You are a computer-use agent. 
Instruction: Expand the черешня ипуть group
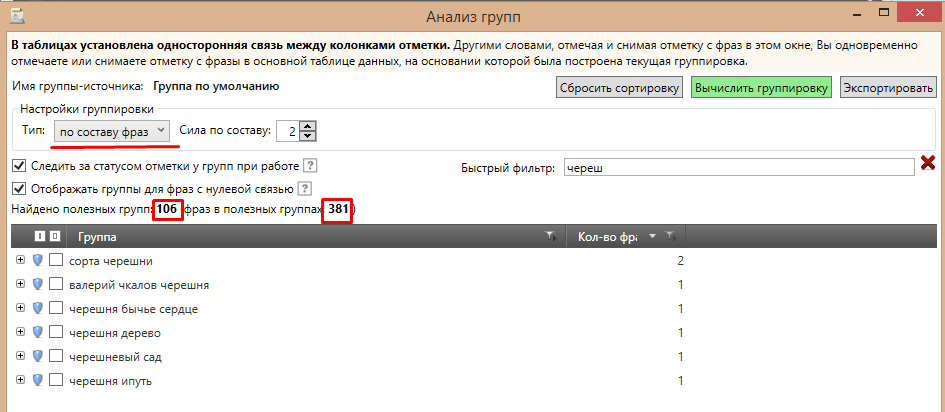click(20, 380)
